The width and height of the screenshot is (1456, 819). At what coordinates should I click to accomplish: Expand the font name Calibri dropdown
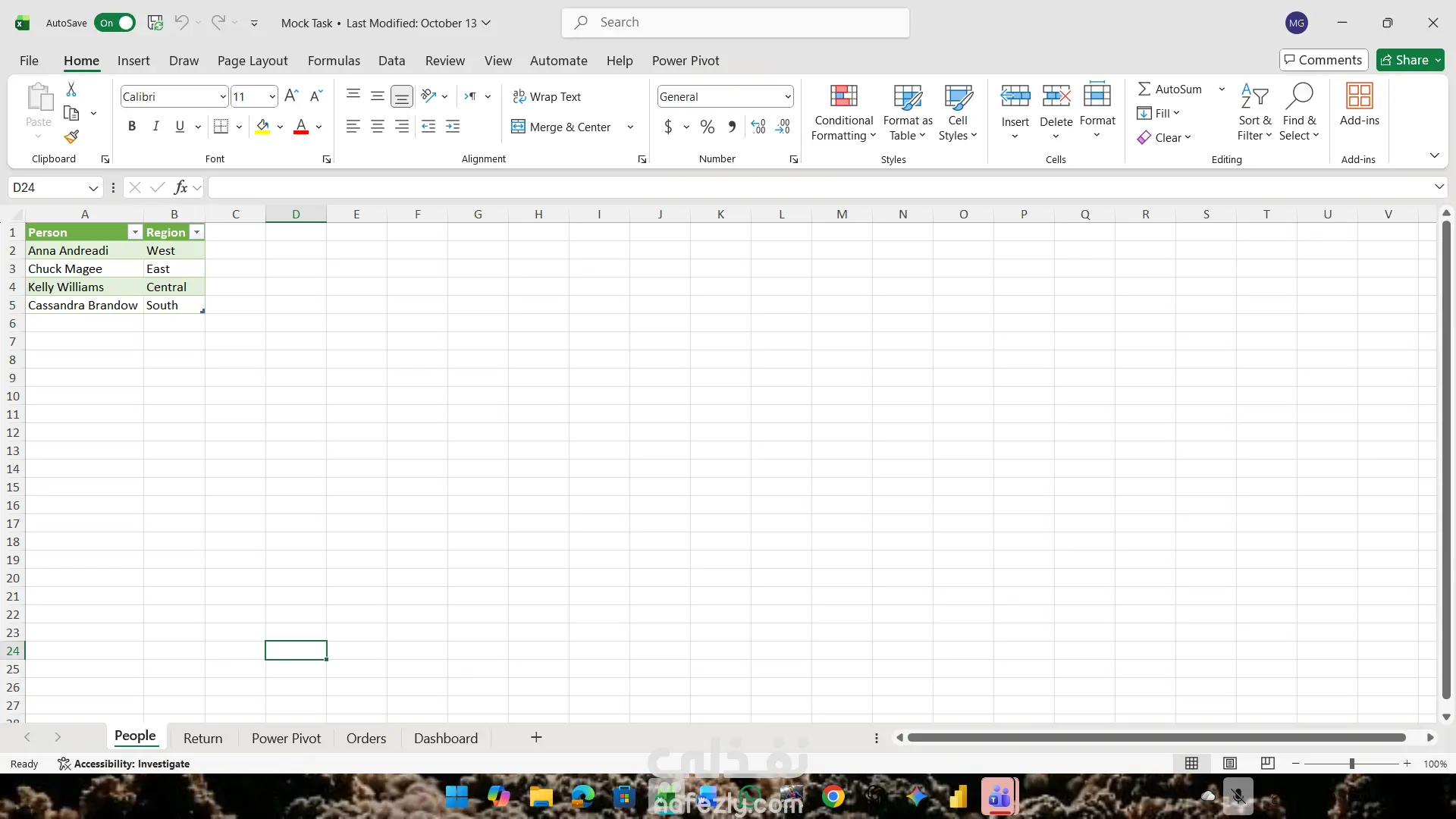[222, 96]
